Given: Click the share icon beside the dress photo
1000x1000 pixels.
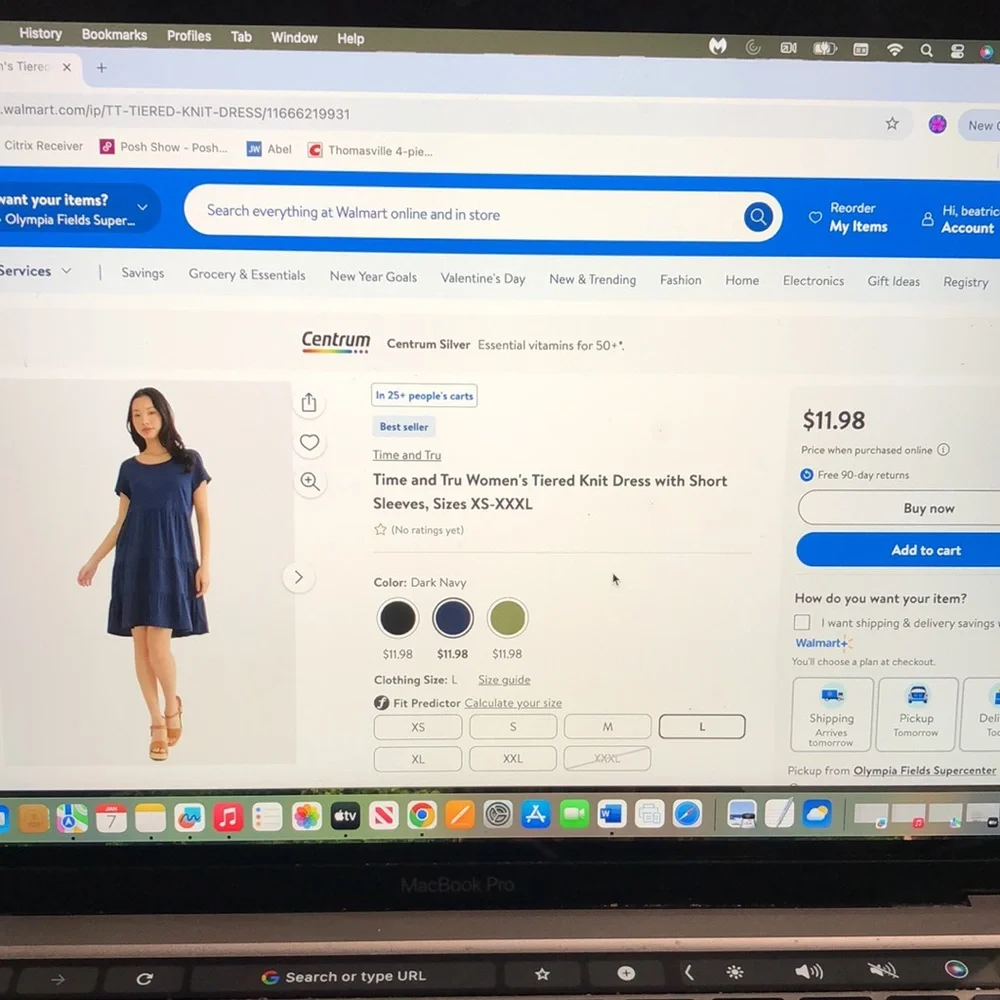Looking at the screenshot, I should point(309,402).
